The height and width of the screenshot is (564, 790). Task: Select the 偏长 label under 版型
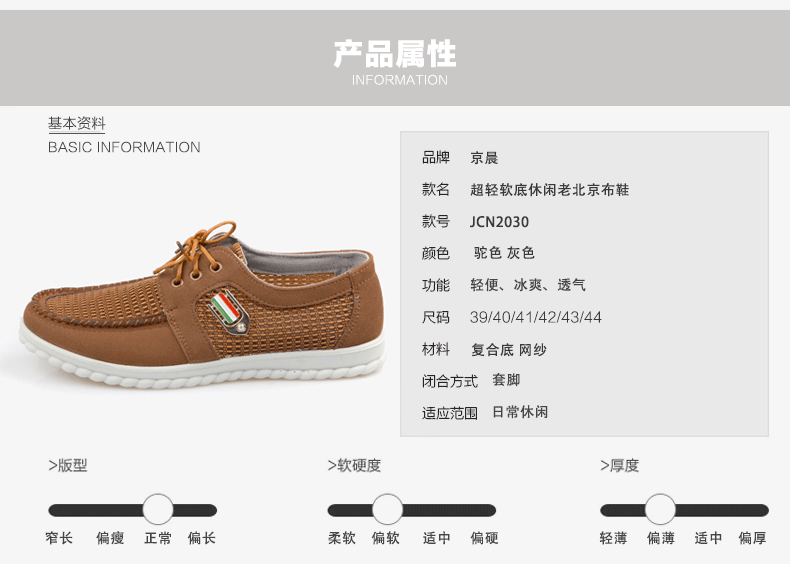pos(202,538)
